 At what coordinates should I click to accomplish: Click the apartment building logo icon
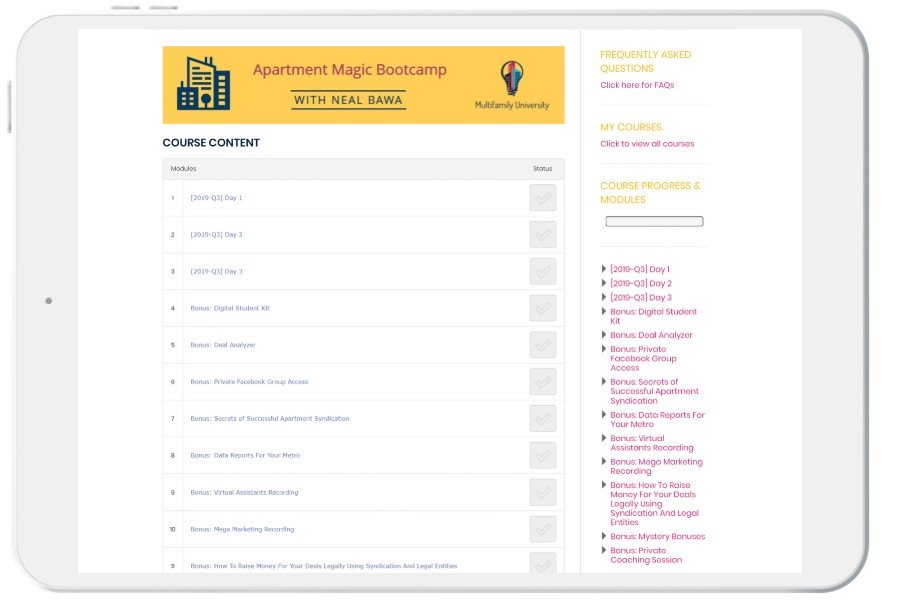point(204,83)
